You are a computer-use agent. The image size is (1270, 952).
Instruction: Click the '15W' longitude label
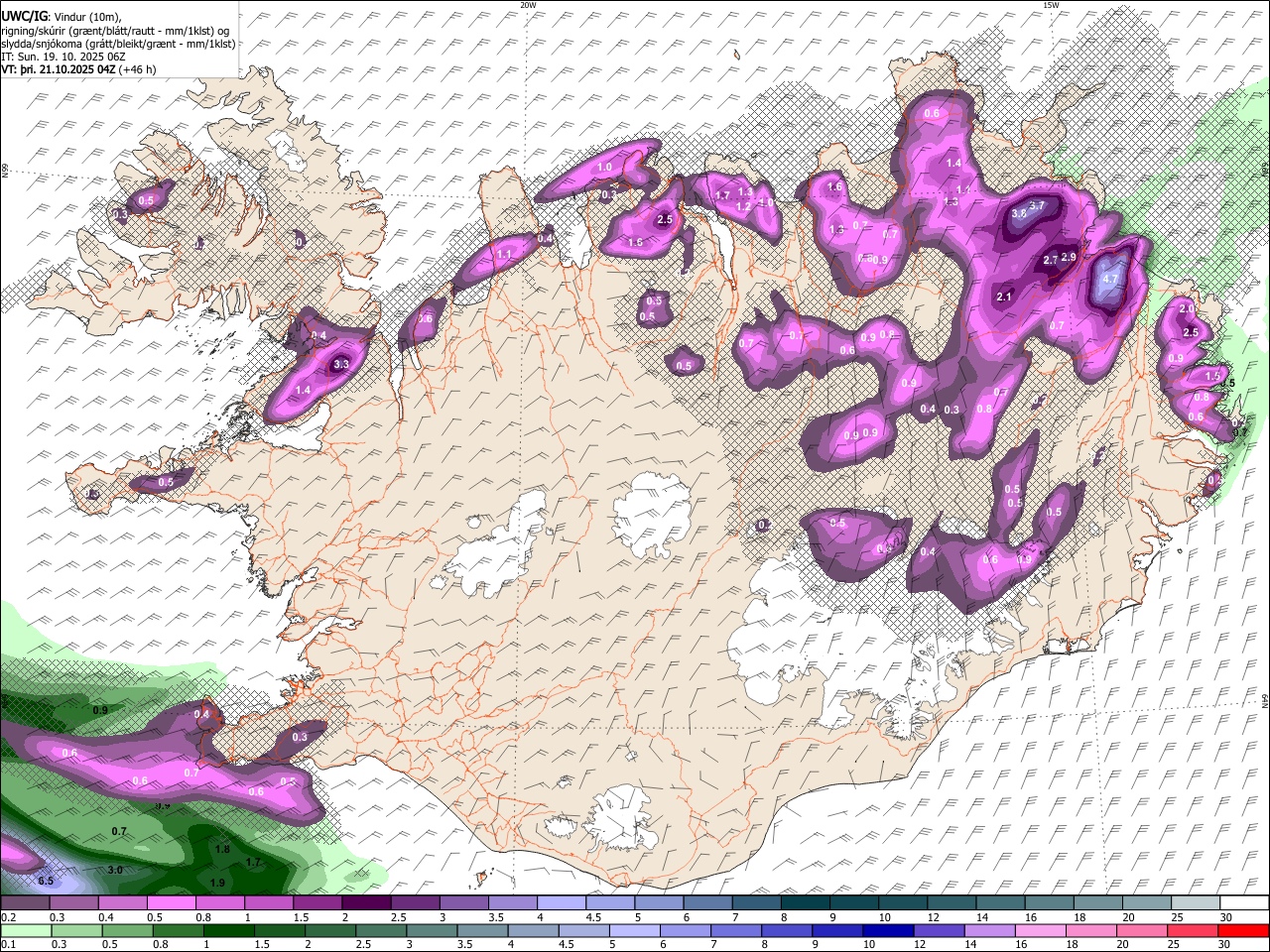(x=1050, y=5)
